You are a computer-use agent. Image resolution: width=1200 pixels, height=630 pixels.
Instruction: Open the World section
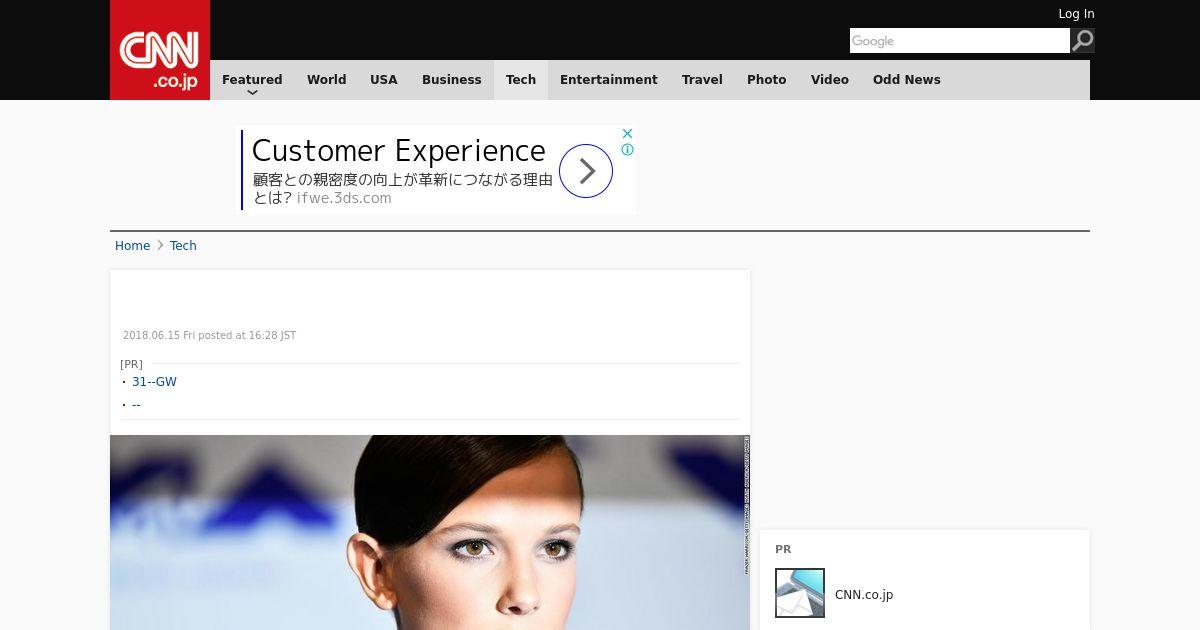(326, 80)
